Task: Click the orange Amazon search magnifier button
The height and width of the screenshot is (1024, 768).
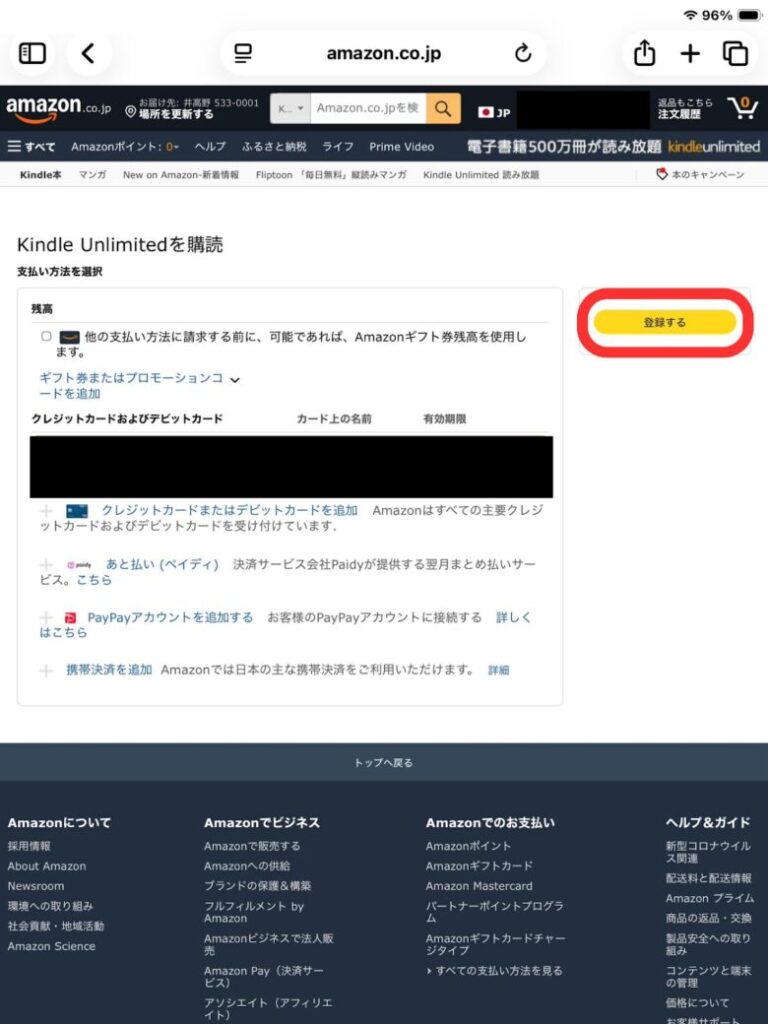Action: (x=443, y=108)
